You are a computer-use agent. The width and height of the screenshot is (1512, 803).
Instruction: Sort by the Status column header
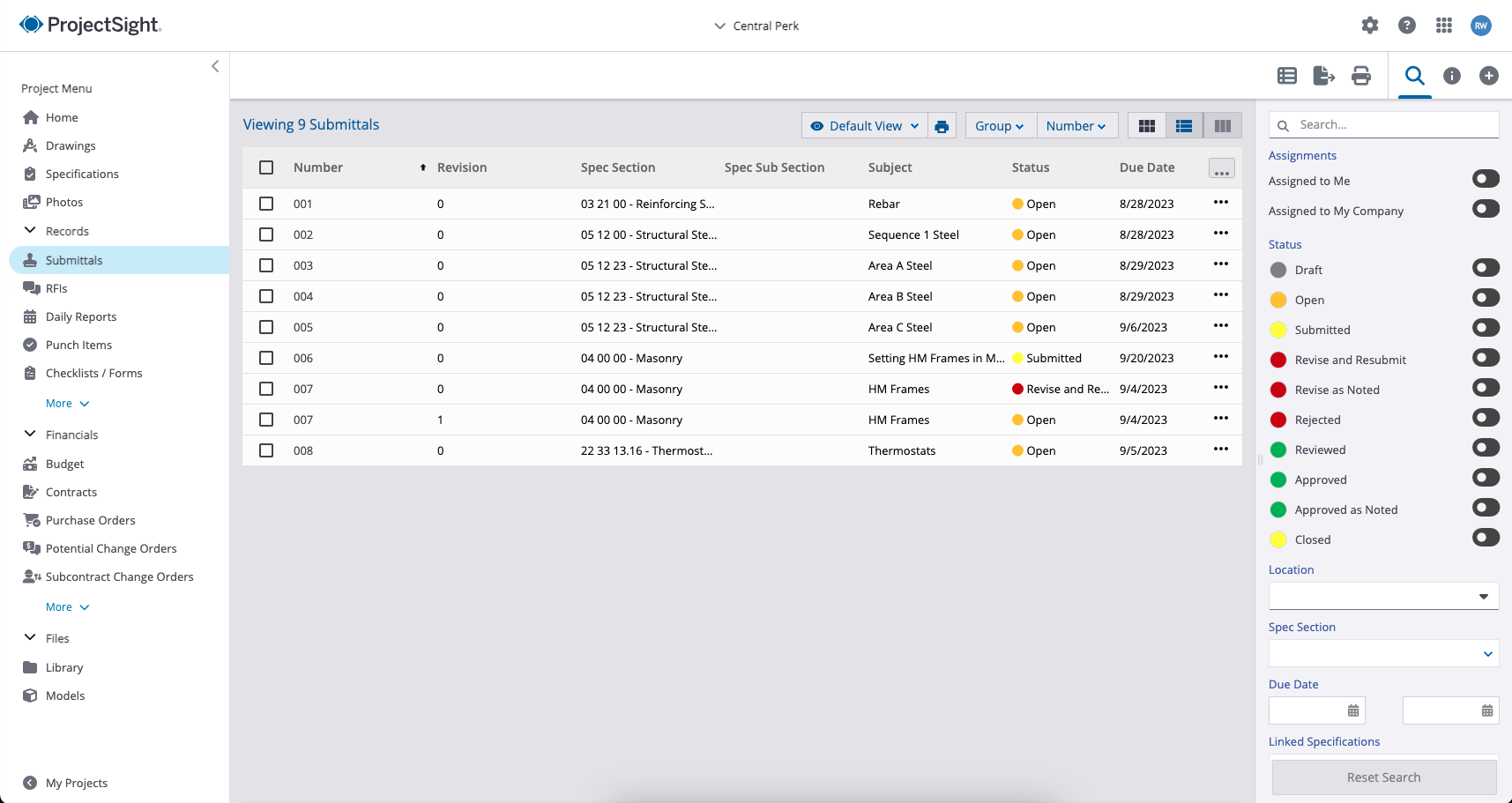click(x=1031, y=167)
